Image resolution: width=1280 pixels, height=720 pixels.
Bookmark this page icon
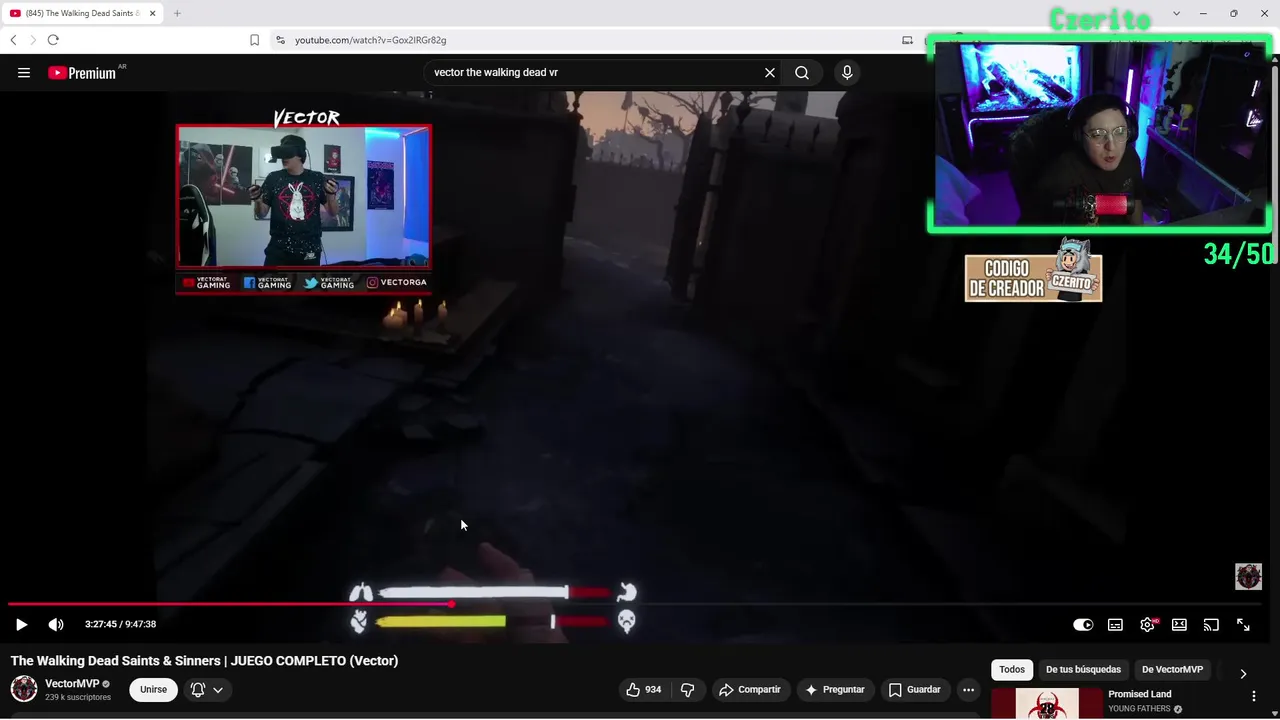(254, 40)
